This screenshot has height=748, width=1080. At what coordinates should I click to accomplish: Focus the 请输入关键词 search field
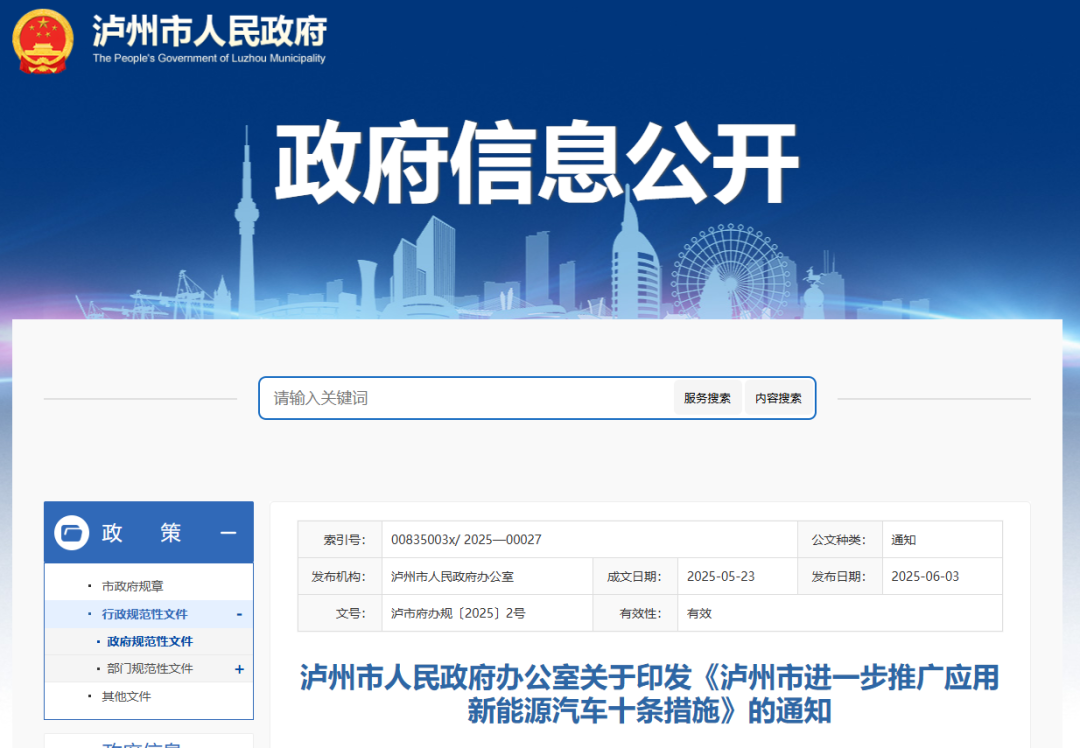tap(467, 398)
